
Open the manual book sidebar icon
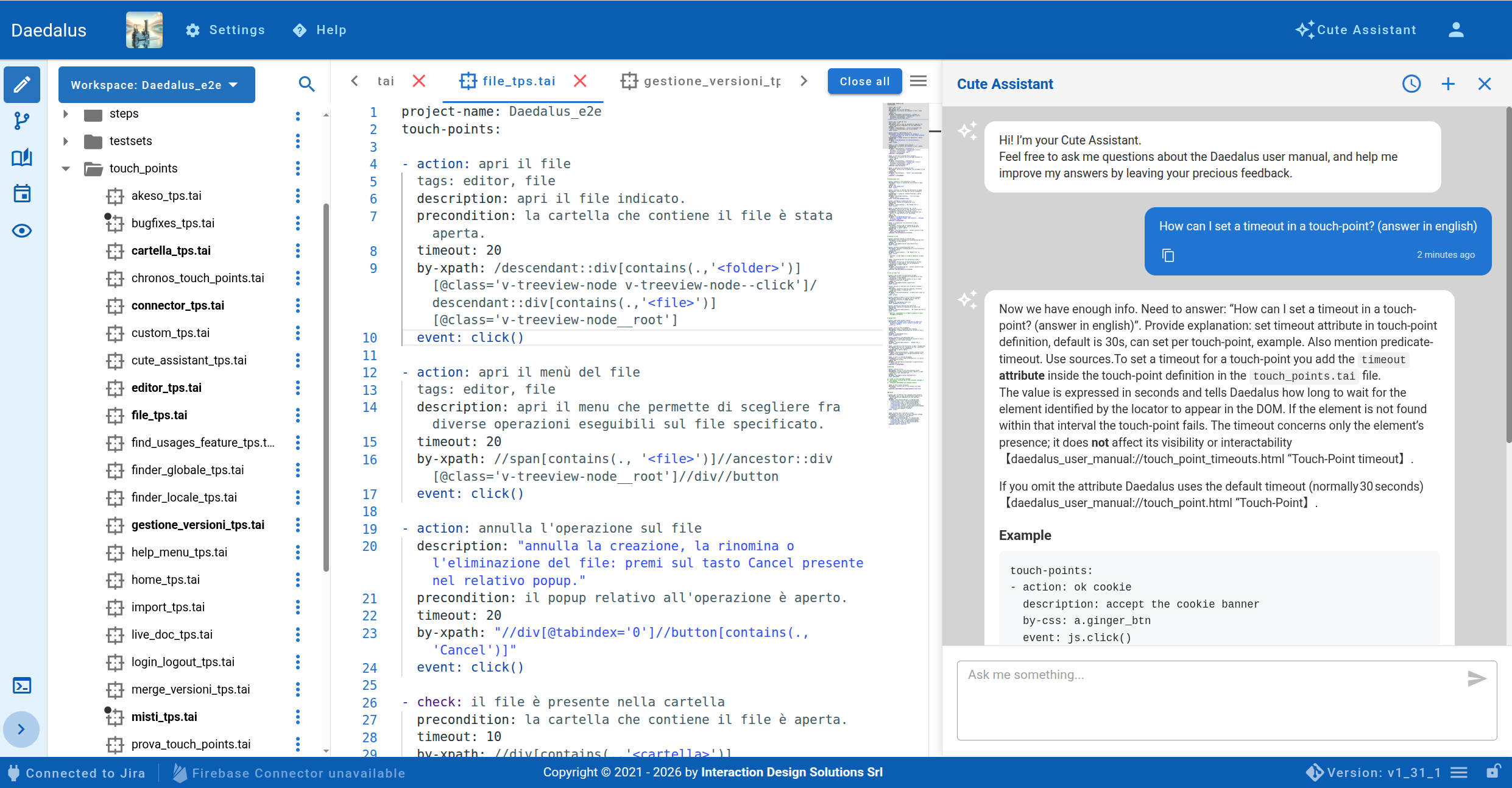click(x=22, y=157)
